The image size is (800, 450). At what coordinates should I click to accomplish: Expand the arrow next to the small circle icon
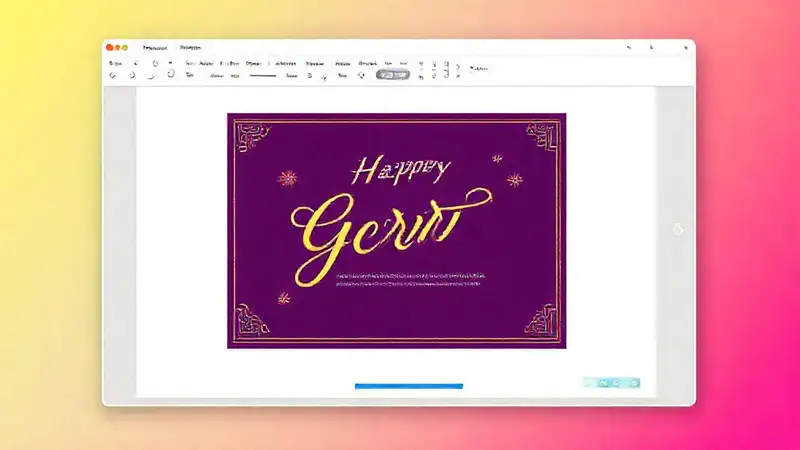pyautogui.click(x=322, y=75)
